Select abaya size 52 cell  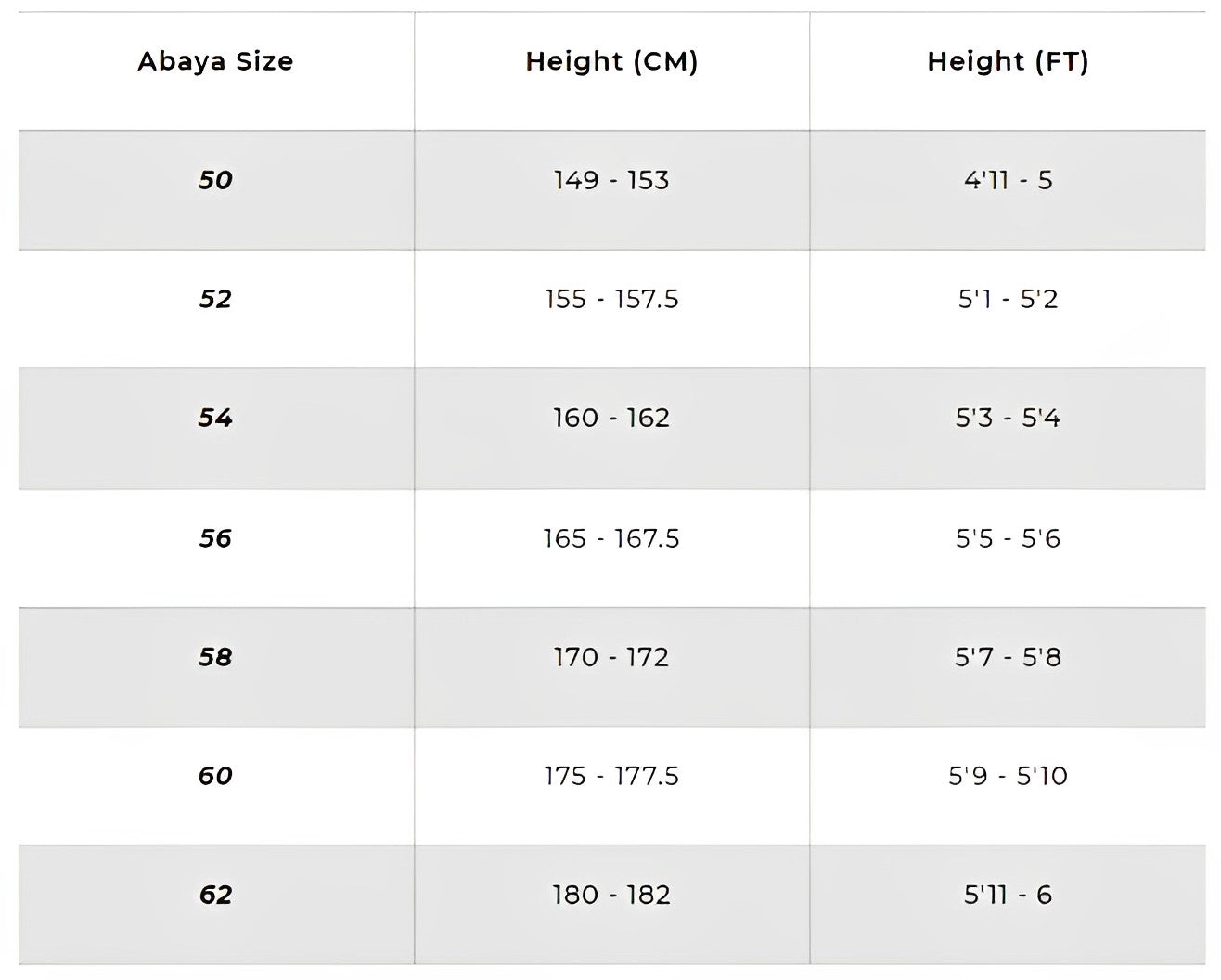pos(215,299)
